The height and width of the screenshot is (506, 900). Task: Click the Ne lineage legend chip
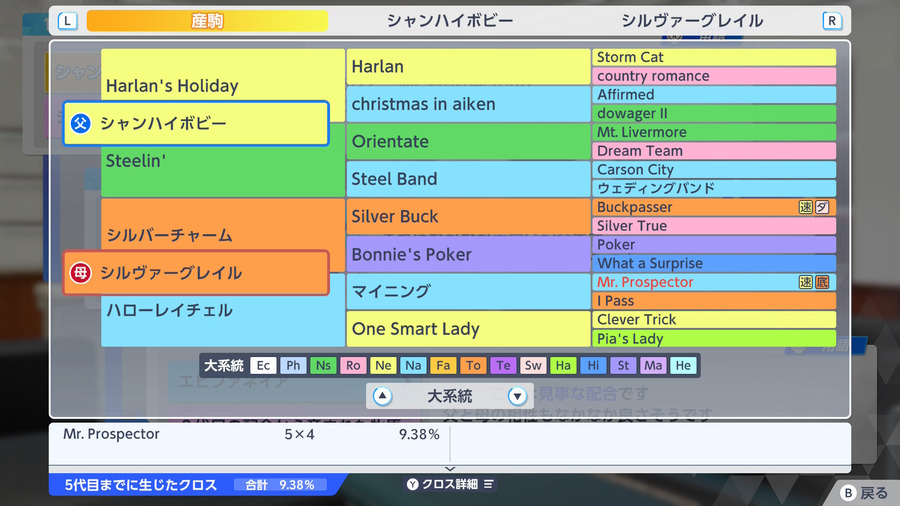click(383, 365)
